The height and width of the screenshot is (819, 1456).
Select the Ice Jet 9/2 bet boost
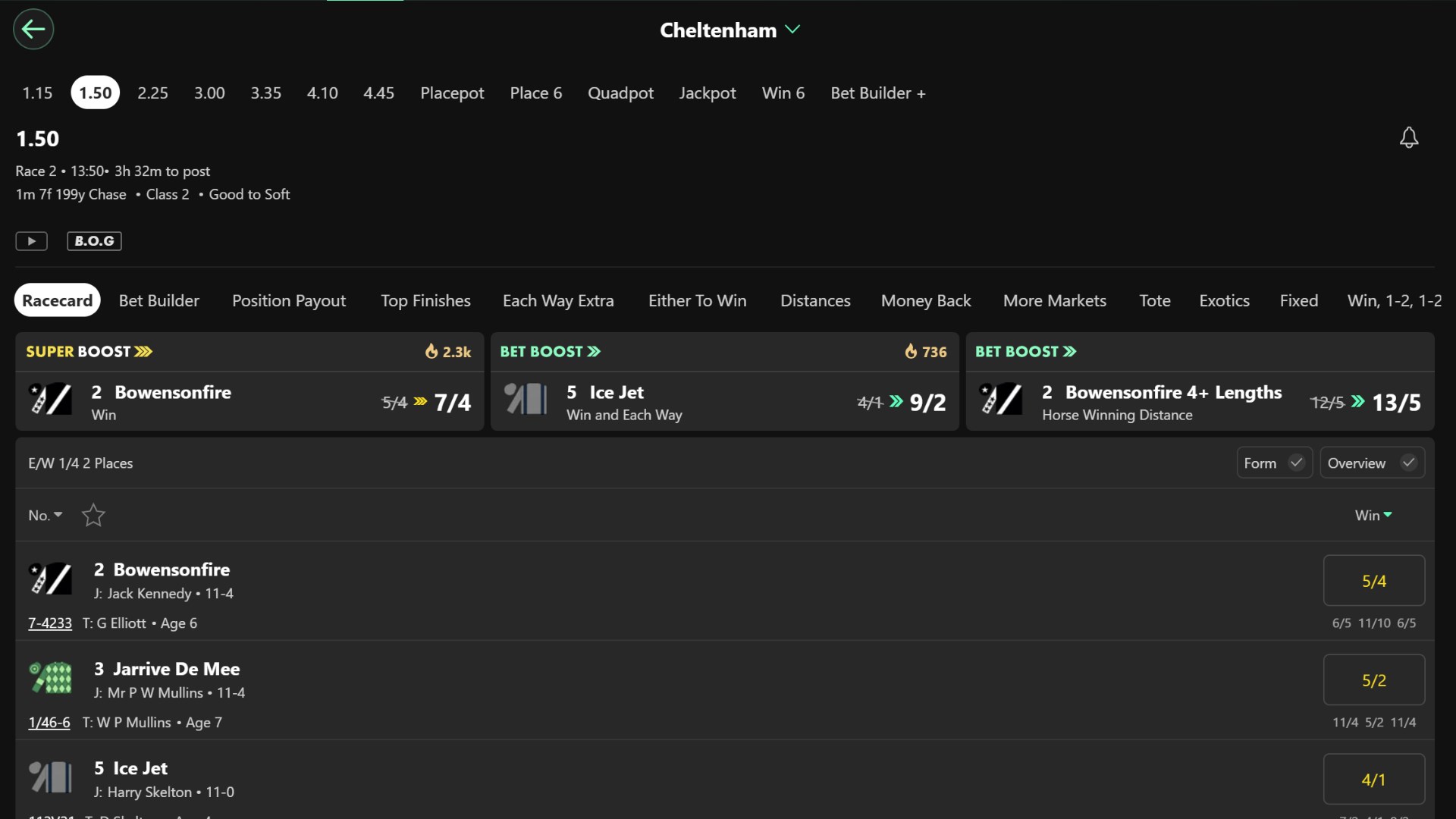coord(724,402)
